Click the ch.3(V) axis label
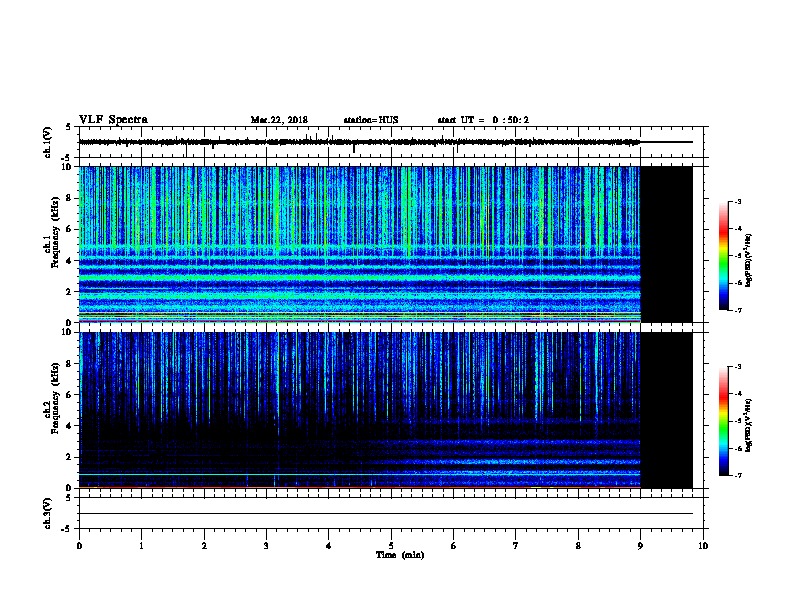Viewport: 792px width, 612px height. [x=47, y=513]
